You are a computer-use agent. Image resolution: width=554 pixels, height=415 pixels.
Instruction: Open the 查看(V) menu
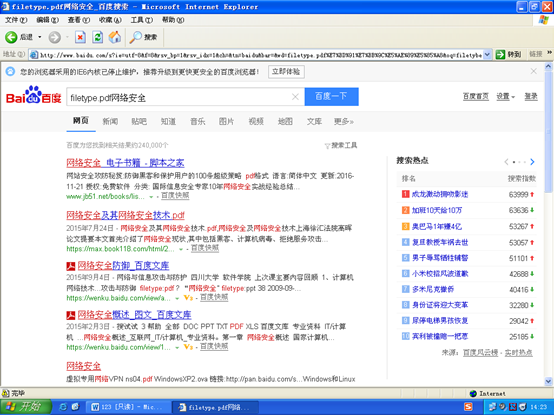79,20
